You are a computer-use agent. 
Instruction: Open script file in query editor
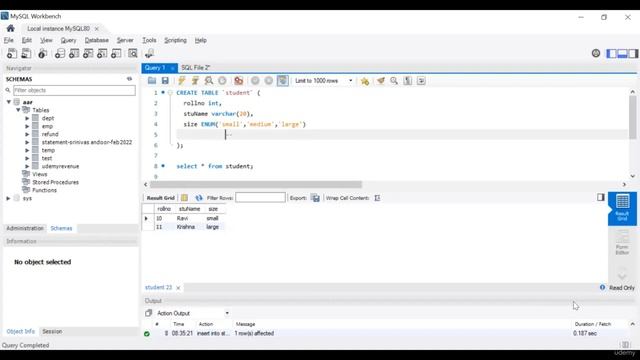click(152, 81)
